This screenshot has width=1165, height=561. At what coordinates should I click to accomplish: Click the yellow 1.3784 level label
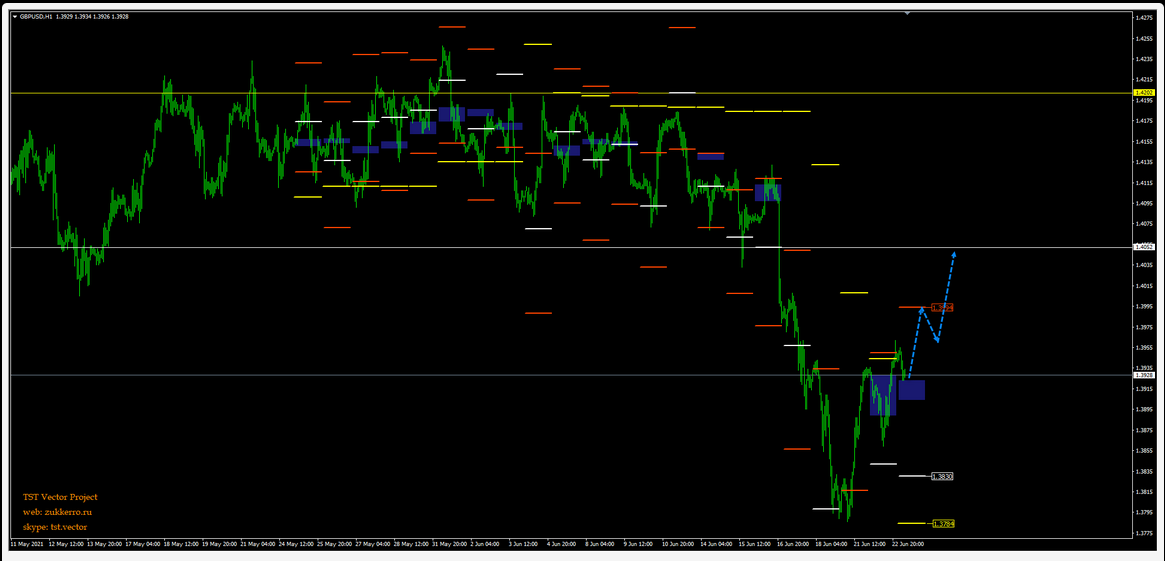[x=942, y=524]
